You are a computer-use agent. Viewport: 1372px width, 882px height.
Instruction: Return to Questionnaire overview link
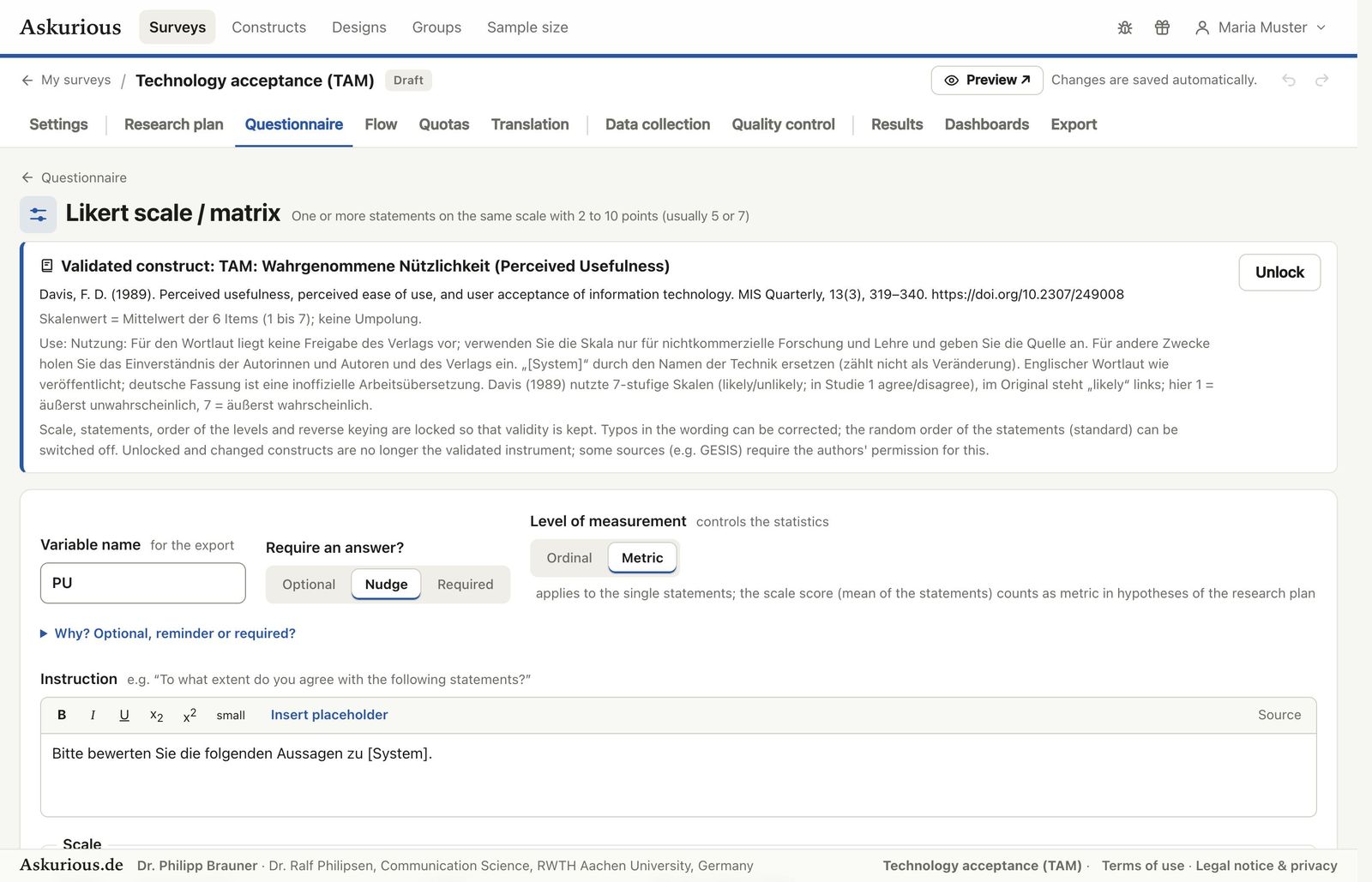click(x=74, y=177)
